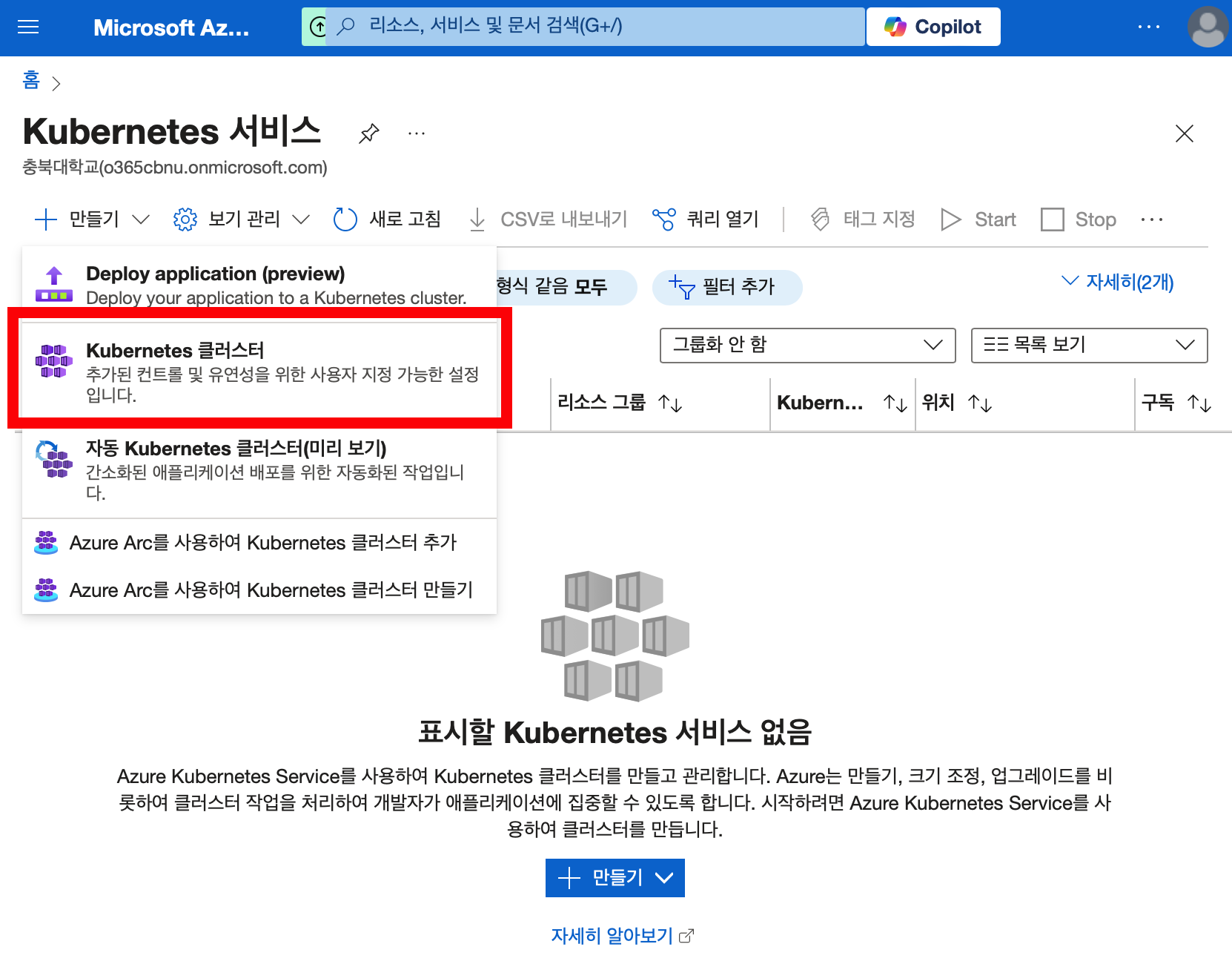Click the 태그 지정 toolbar label
1232x964 pixels.
click(879, 219)
